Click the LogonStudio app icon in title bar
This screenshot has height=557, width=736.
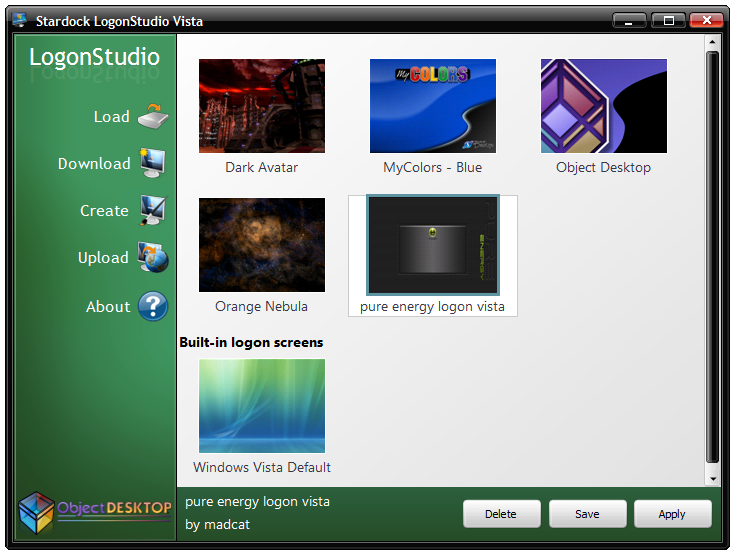20,20
